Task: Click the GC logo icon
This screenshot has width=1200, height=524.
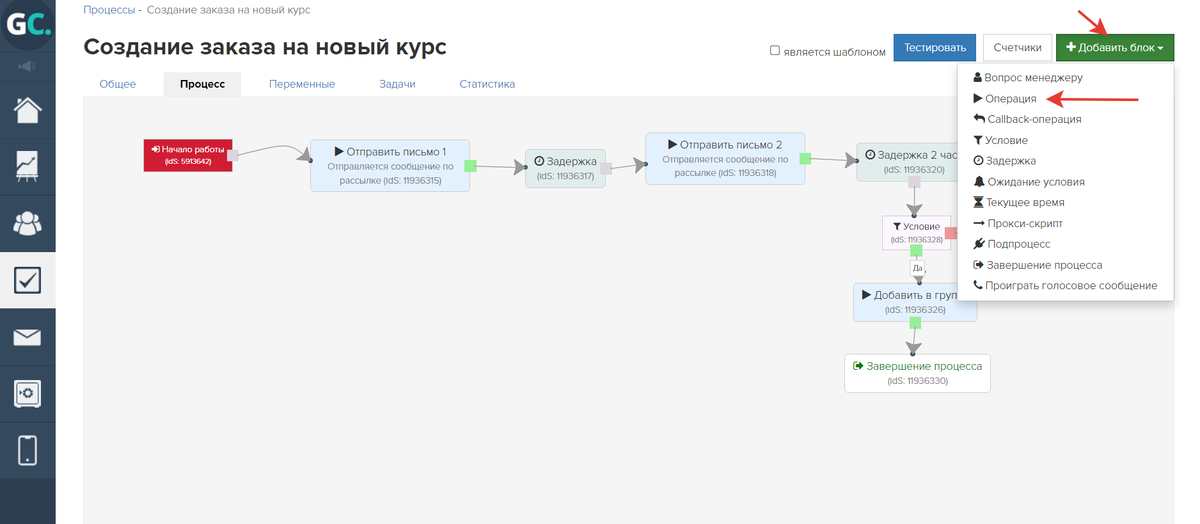Action: pos(27,25)
